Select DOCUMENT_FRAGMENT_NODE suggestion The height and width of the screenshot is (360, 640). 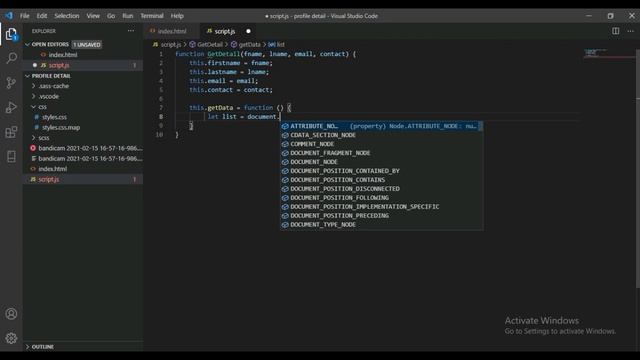pyautogui.click(x=382, y=153)
